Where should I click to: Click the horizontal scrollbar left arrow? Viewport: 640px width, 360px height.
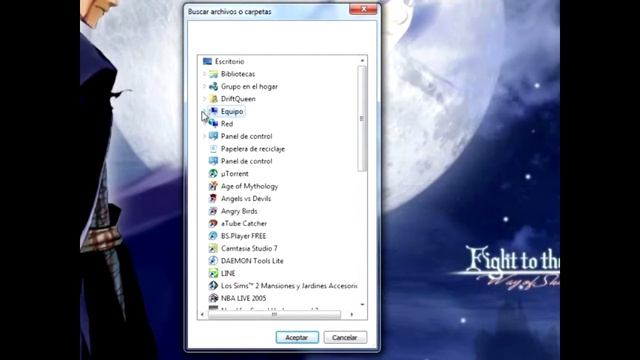pos(202,314)
